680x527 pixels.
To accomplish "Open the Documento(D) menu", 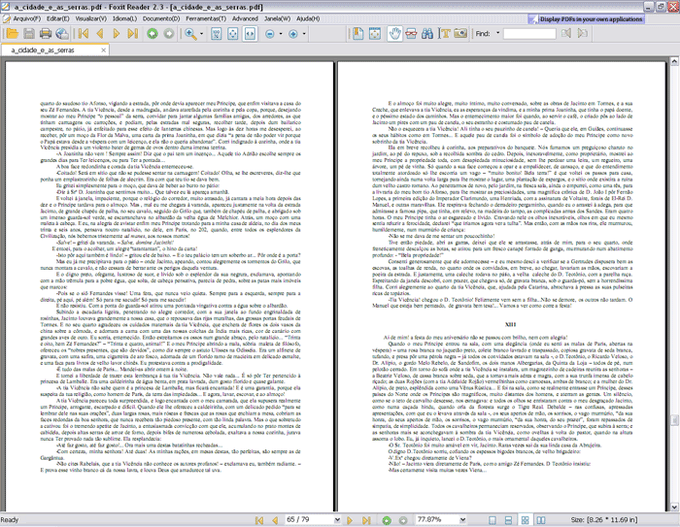I will [161, 19].
